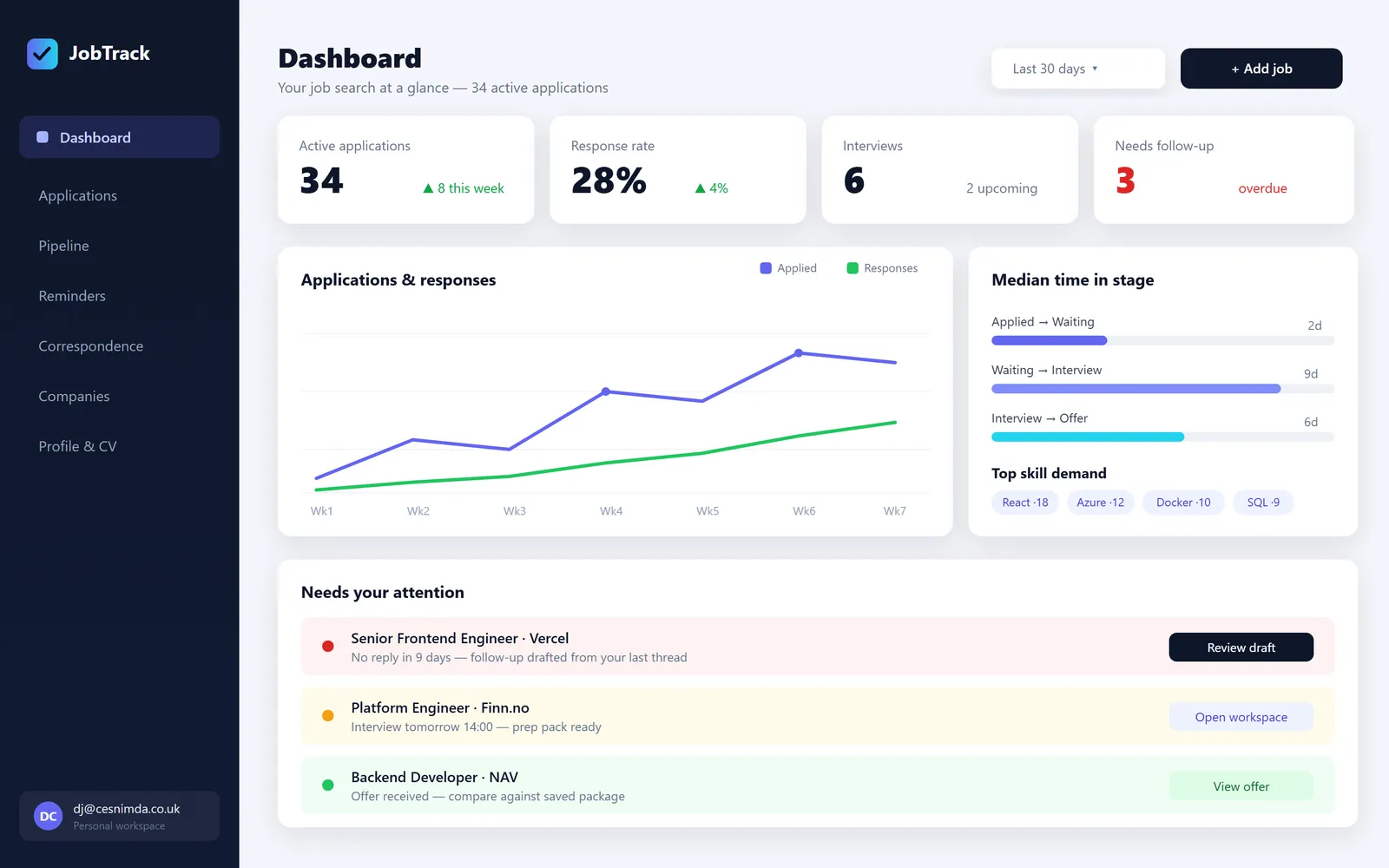The image size is (1389, 868).
Task: Click the Platform Engineer · Finn.no title
Action: coord(440,707)
